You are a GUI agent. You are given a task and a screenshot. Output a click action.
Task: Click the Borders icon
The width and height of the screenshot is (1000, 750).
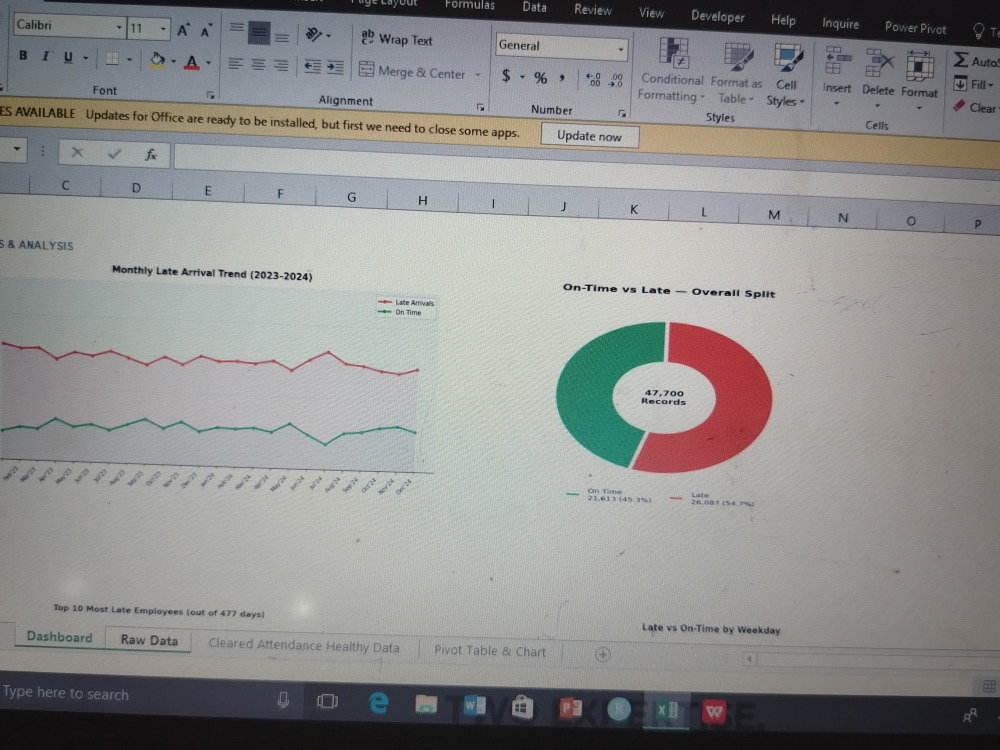coord(112,59)
